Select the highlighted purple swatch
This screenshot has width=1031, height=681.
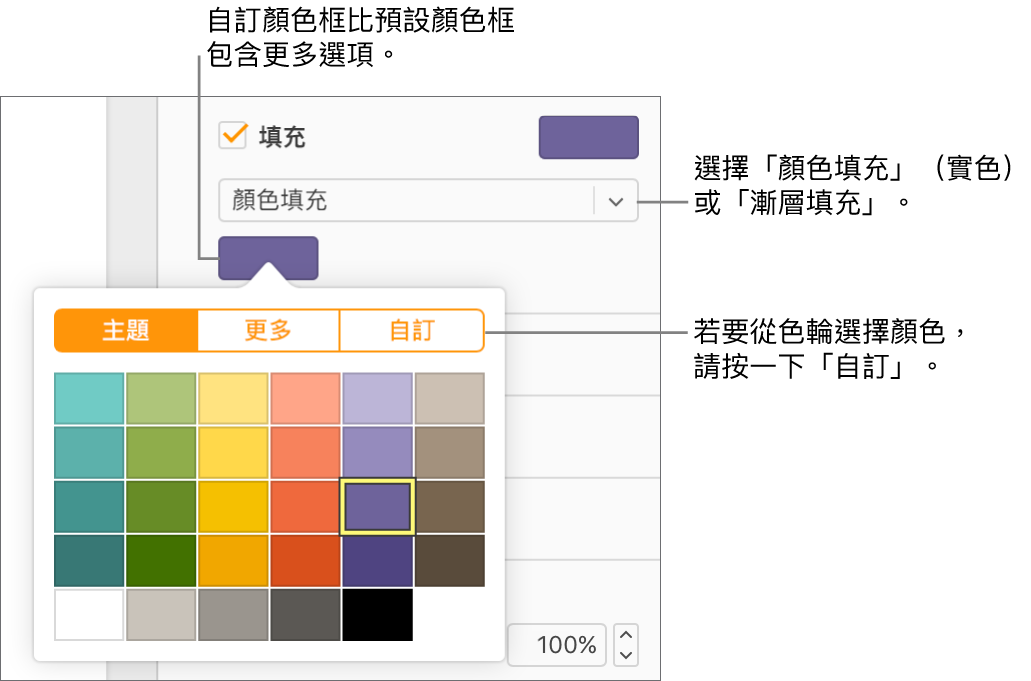coord(377,506)
